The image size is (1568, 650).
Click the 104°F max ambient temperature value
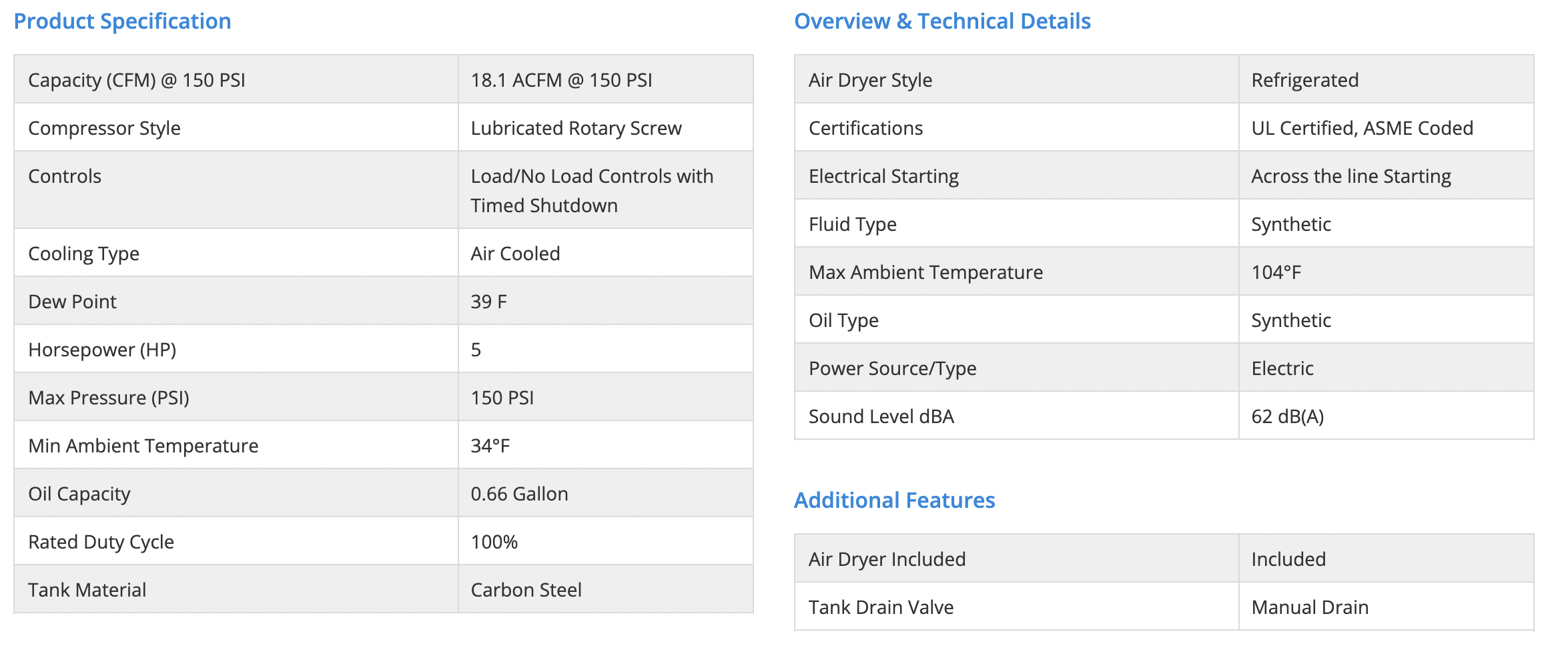1276,272
